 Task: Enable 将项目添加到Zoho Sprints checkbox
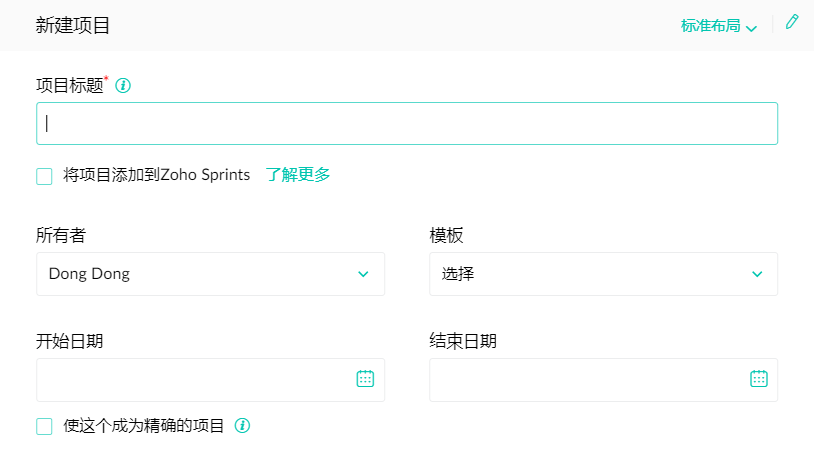pyautogui.click(x=44, y=176)
